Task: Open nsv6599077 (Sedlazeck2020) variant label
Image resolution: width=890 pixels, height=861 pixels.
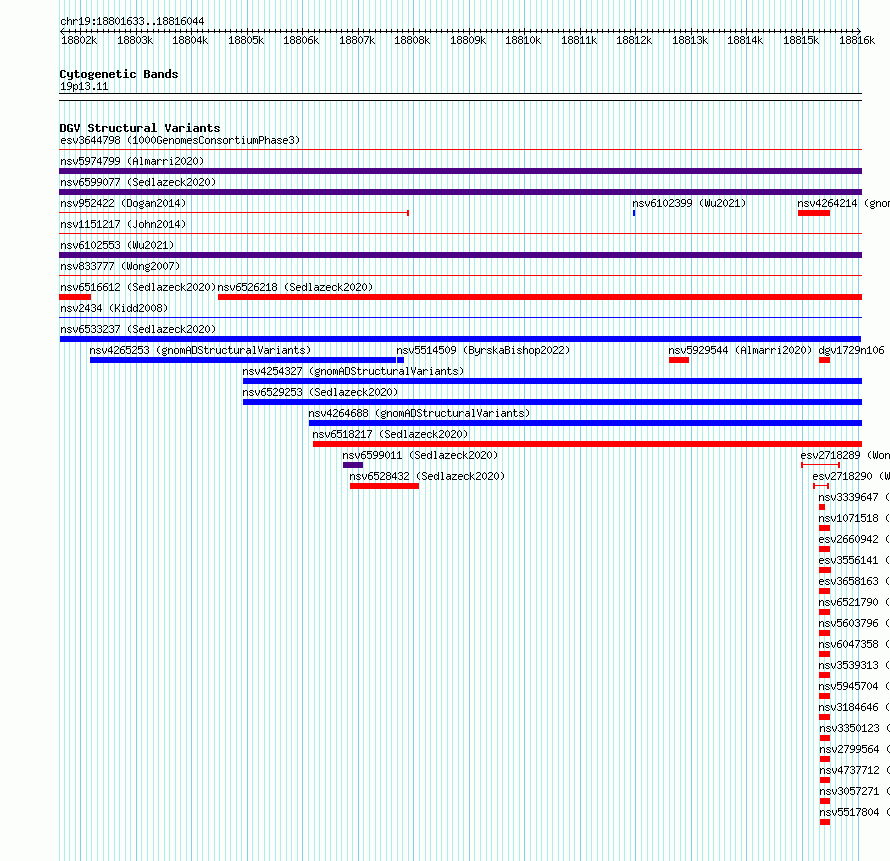Action: (138, 182)
